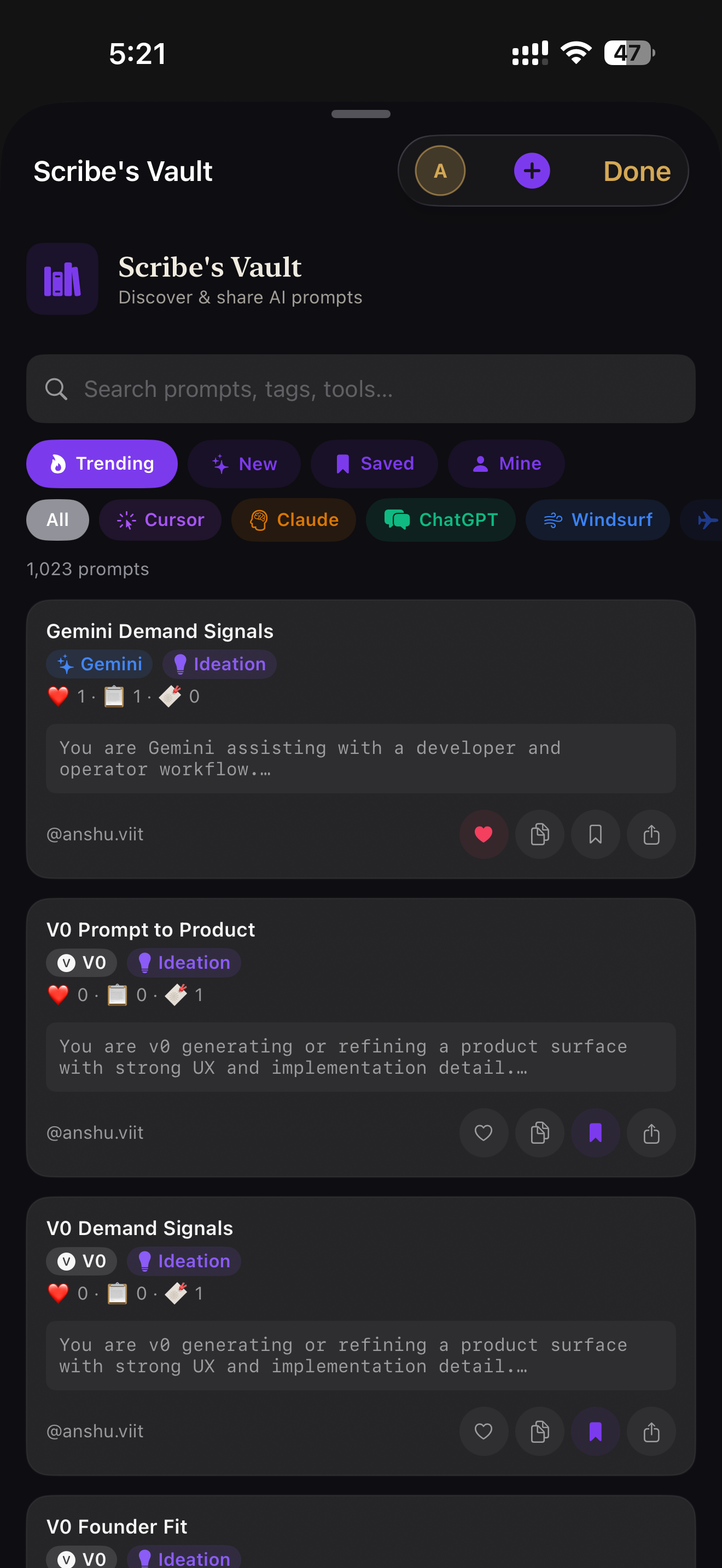The image size is (722, 1568).
Task: Copy the Gemini Demand Signals prompt
Action: (539, 834)
